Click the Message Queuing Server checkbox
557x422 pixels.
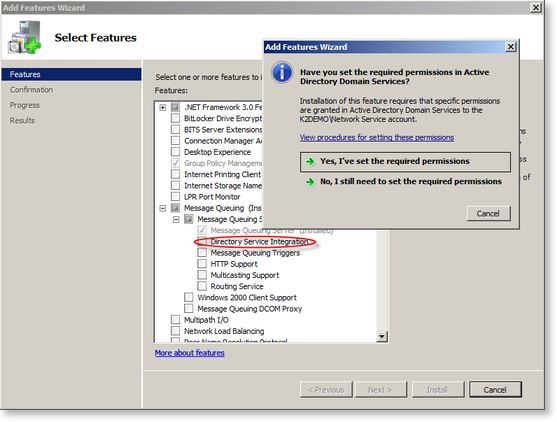point(202,230)
